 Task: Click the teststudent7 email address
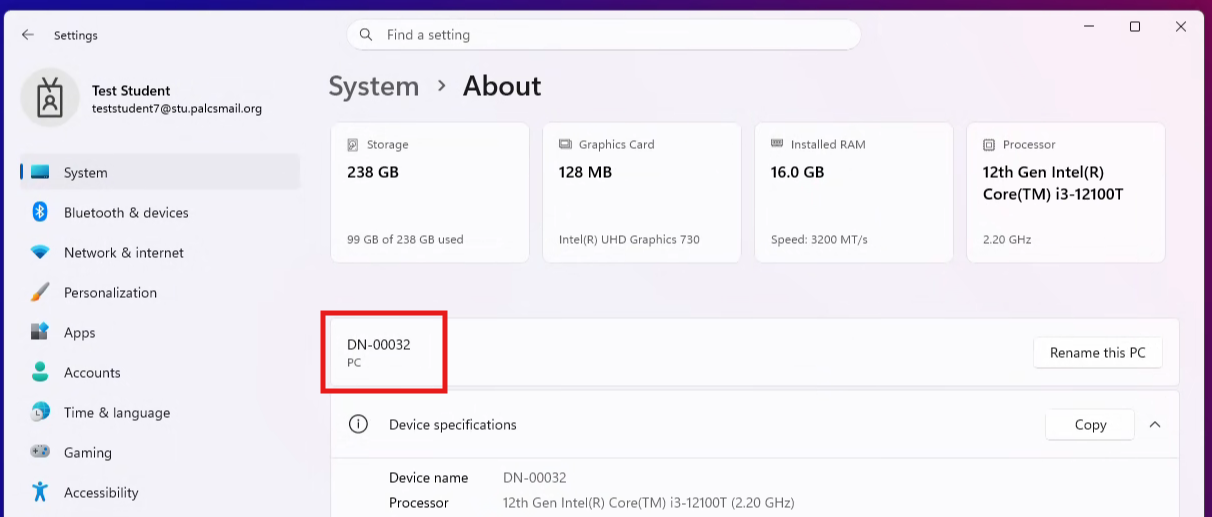click(177, 108)
